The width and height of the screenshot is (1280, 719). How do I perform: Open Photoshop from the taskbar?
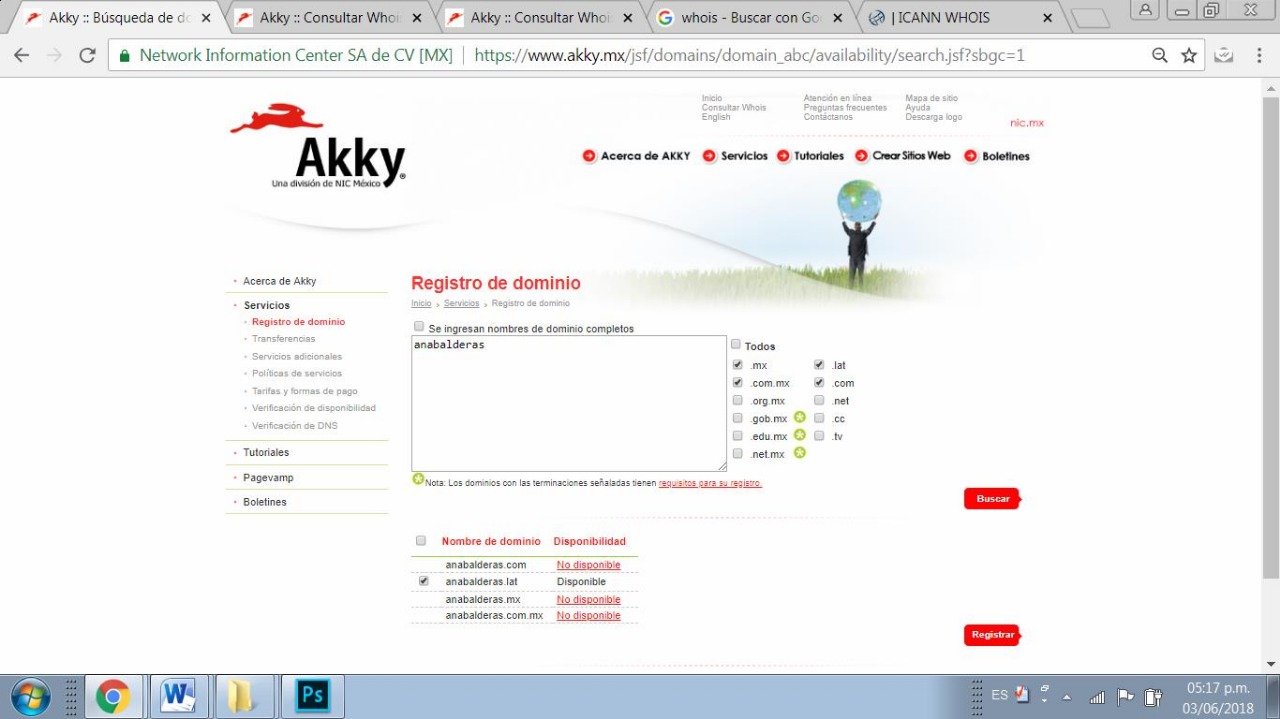[x=313, y=696]
